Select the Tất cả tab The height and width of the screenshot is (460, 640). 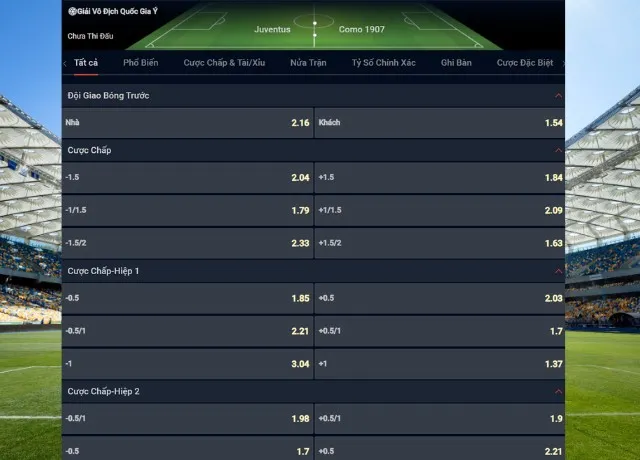(86, 63)
